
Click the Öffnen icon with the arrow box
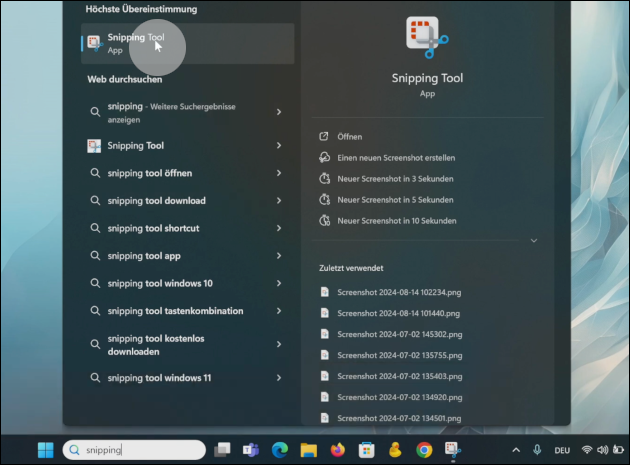tap(324, 137)
